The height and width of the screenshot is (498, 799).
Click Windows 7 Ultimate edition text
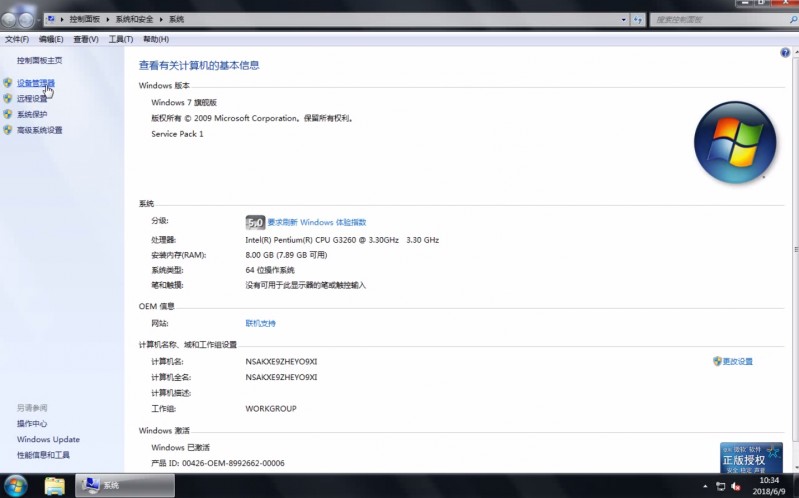184,102
